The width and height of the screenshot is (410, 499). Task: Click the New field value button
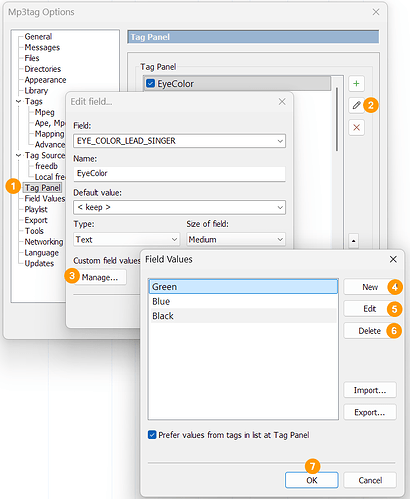[x=370, y=287]
